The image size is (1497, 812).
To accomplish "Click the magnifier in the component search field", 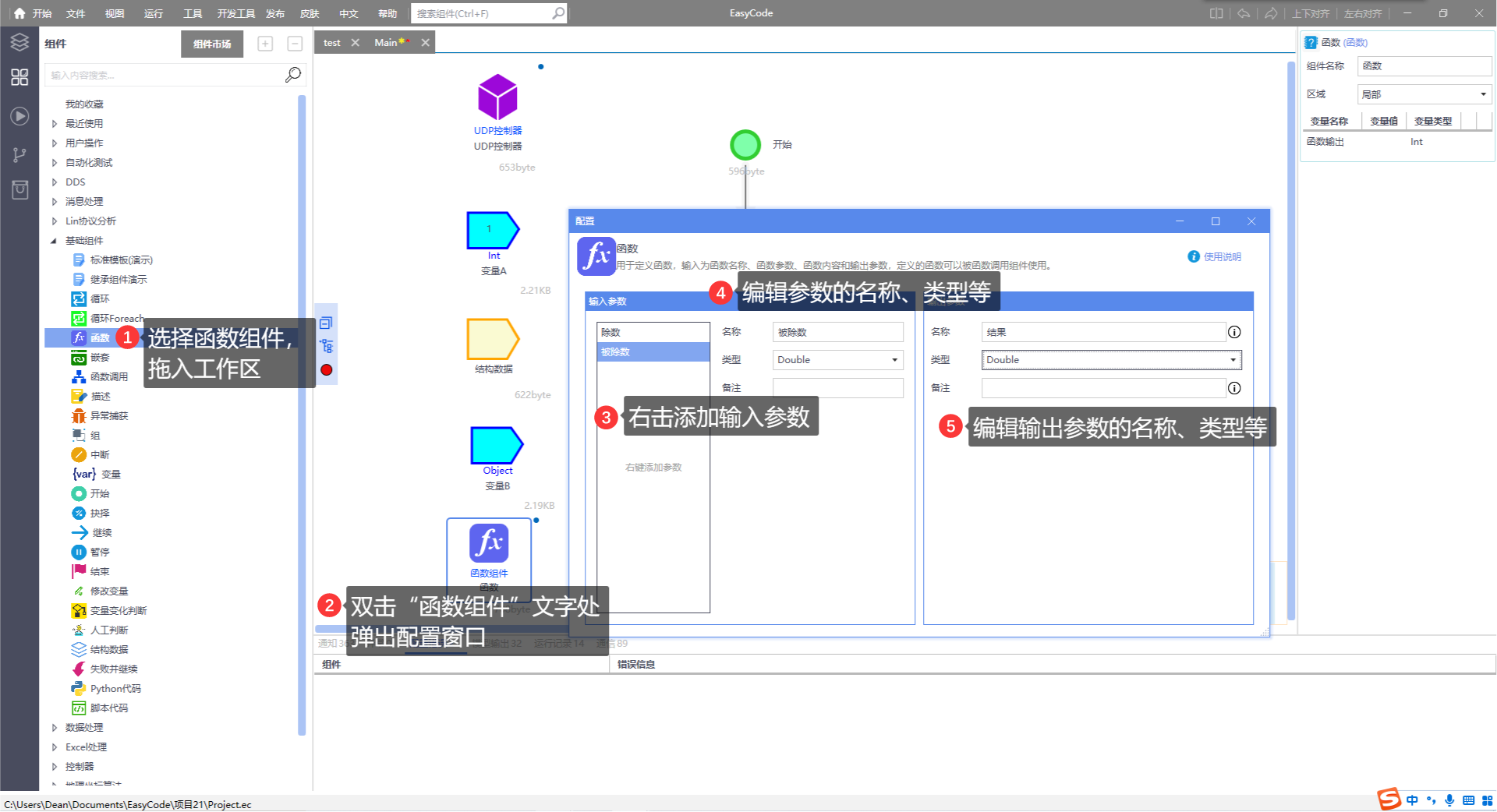I will (293, 75).
